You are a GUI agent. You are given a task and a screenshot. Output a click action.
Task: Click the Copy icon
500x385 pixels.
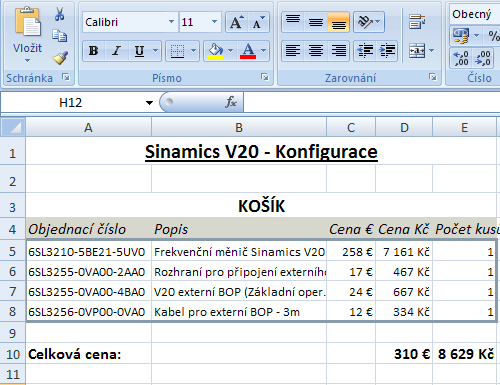coord(60,36)
